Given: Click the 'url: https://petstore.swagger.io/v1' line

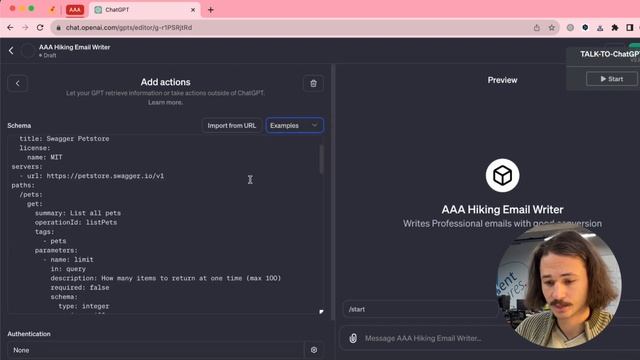Looking at the screenshot, I should pos(95,176).
